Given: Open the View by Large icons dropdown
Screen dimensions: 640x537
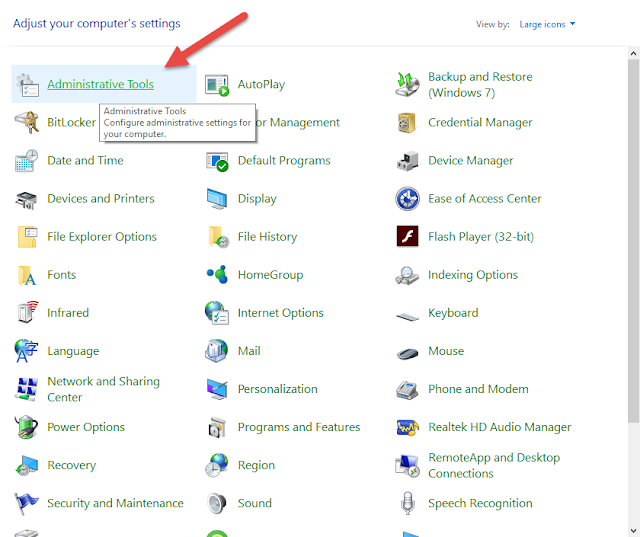Looking at the screenshot, I should point(547,24).
